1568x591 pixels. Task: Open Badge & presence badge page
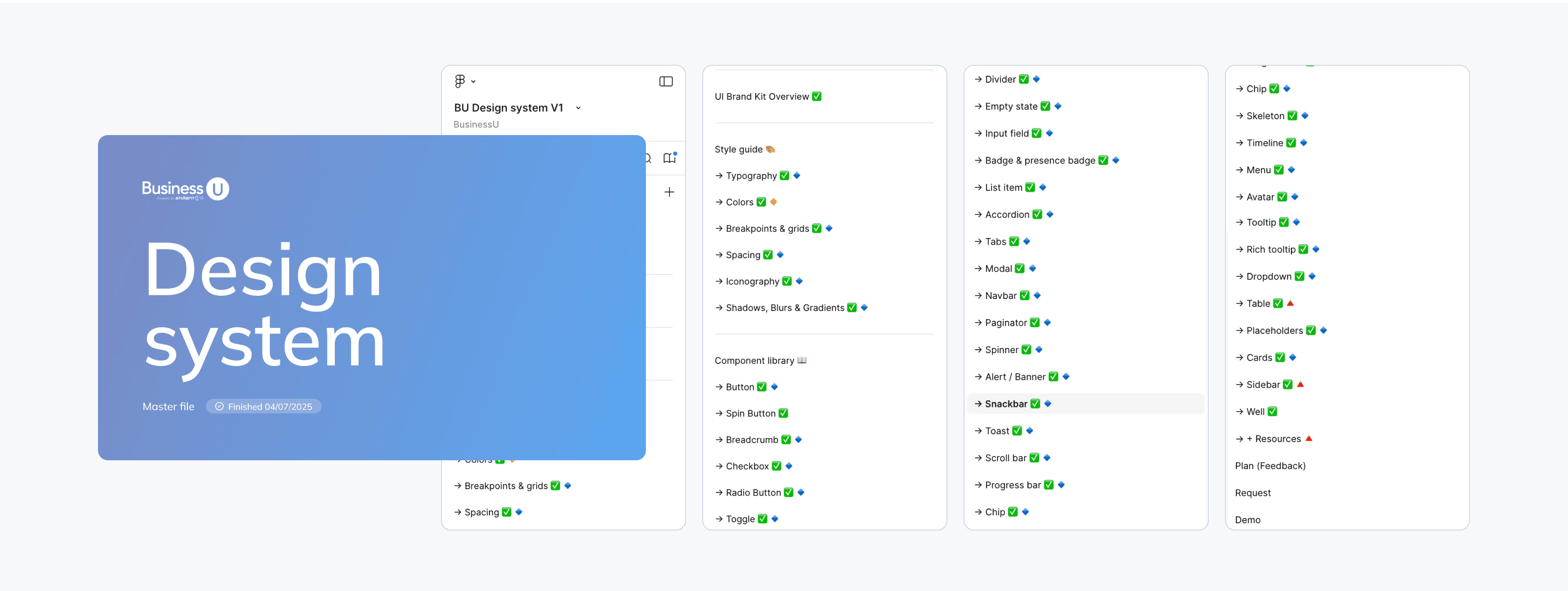coord(1046,160)
